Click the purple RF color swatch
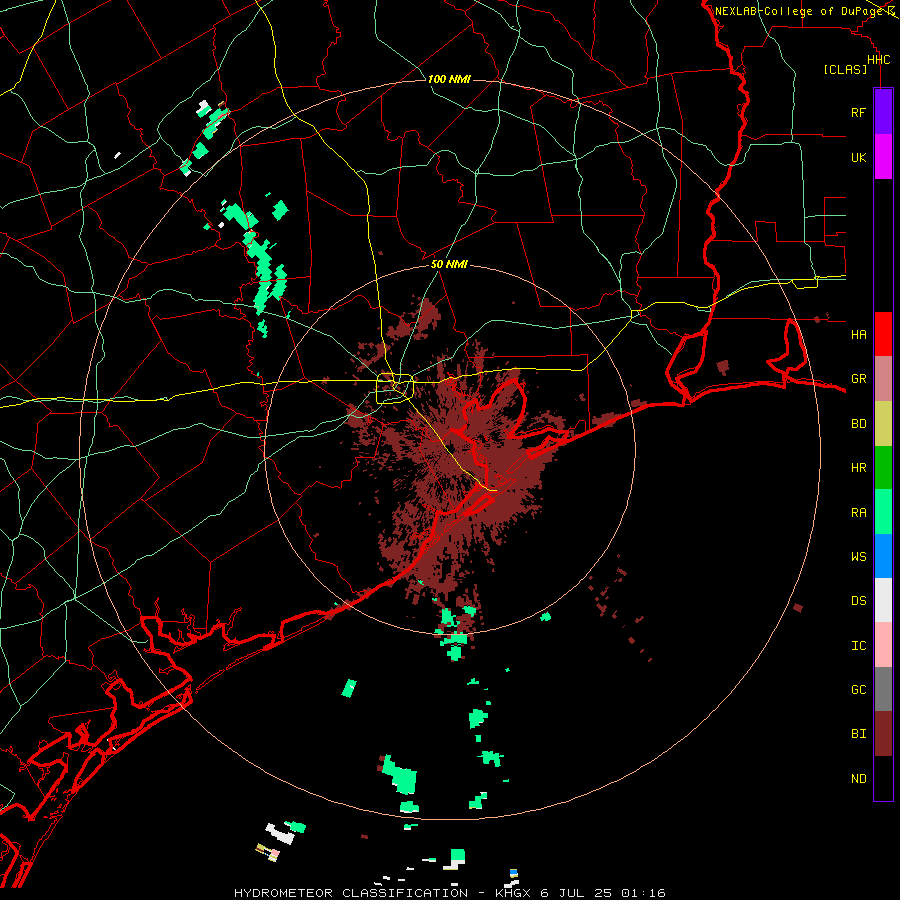This screenshot has height=900, width=900. click(883, 112)
